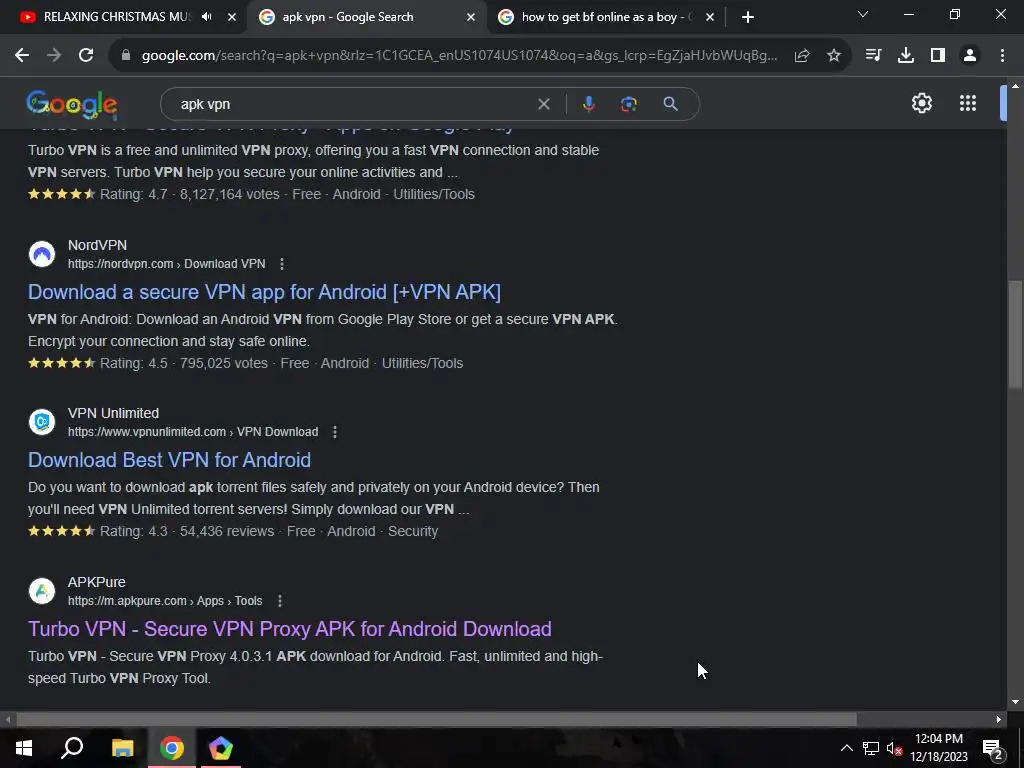The width and height of the screenshot is (1024, 768).
Task: Mute the Relaxing Christmas Music tab audio
Action: click(x=207, y=17)
